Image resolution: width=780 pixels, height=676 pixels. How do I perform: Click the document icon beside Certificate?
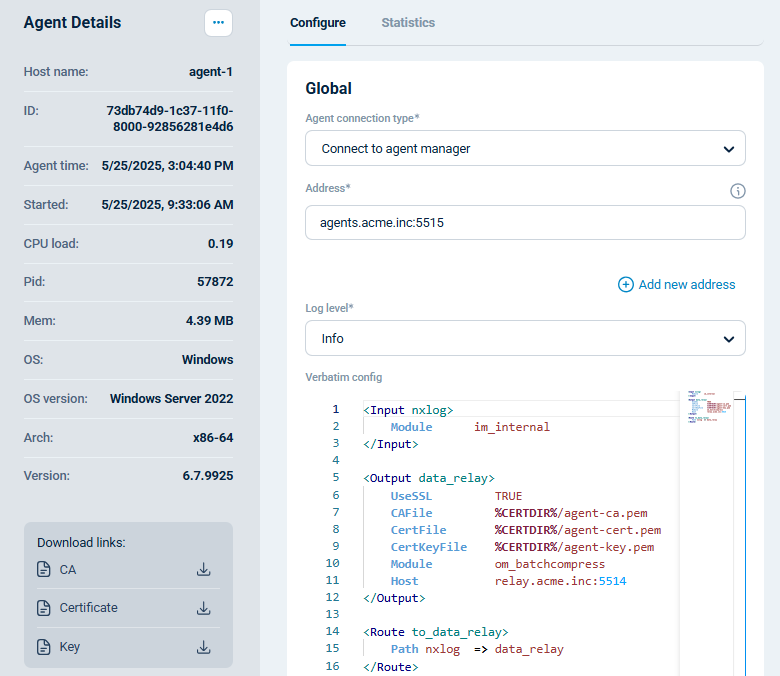coord(43,608)
